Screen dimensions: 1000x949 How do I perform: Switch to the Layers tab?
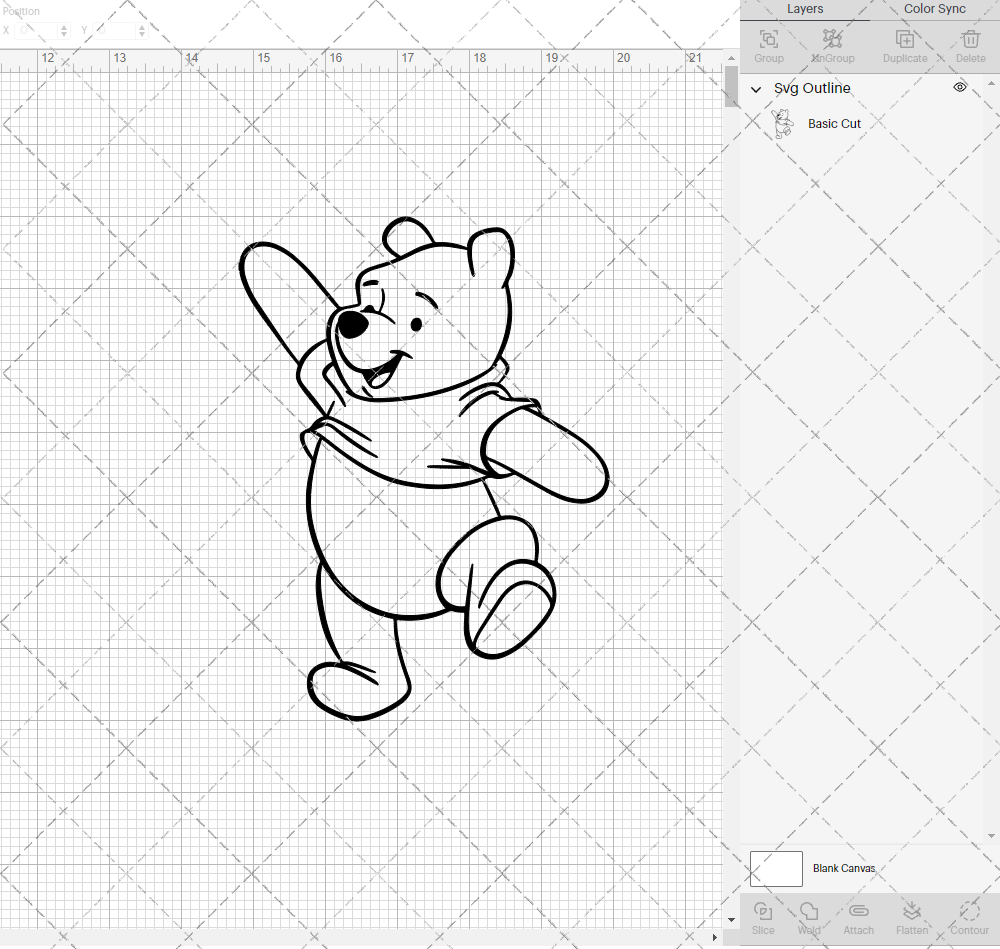coord(805,9)
